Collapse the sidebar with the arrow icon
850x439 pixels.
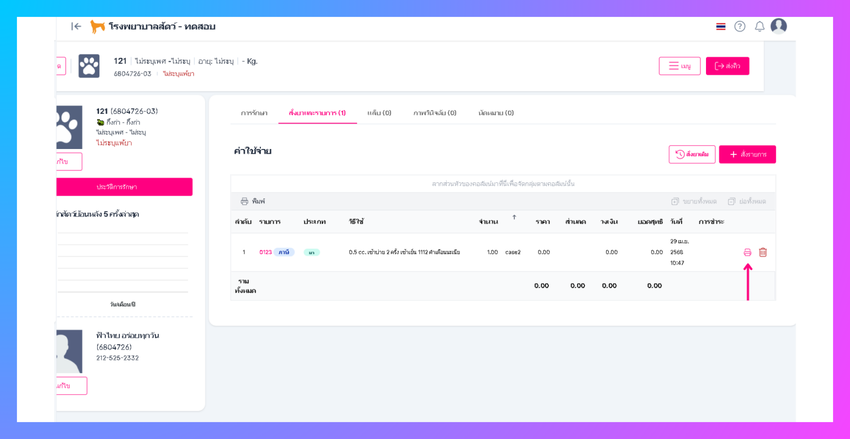76,26
